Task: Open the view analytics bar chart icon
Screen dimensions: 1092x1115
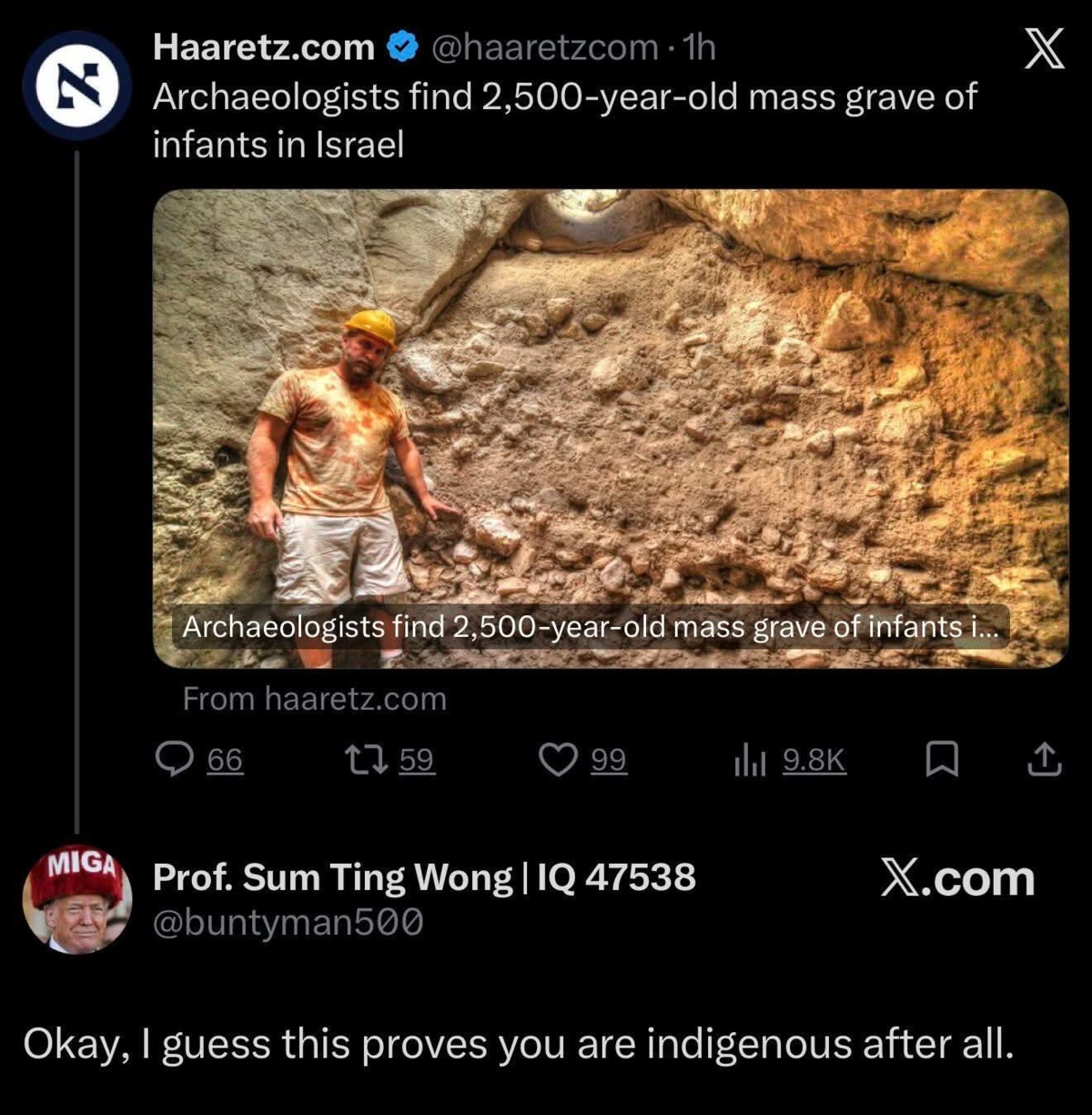Action: [x=751, y=760]
